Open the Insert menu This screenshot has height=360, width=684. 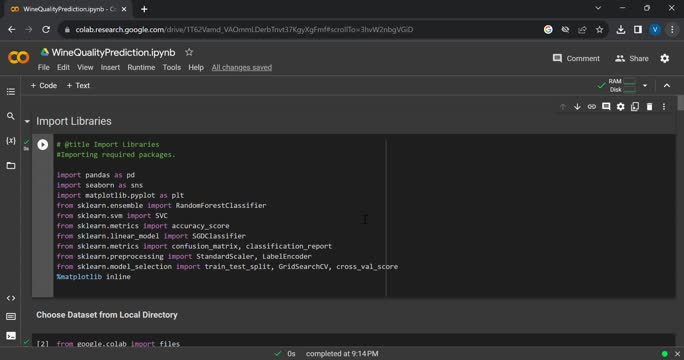point(110,67)
